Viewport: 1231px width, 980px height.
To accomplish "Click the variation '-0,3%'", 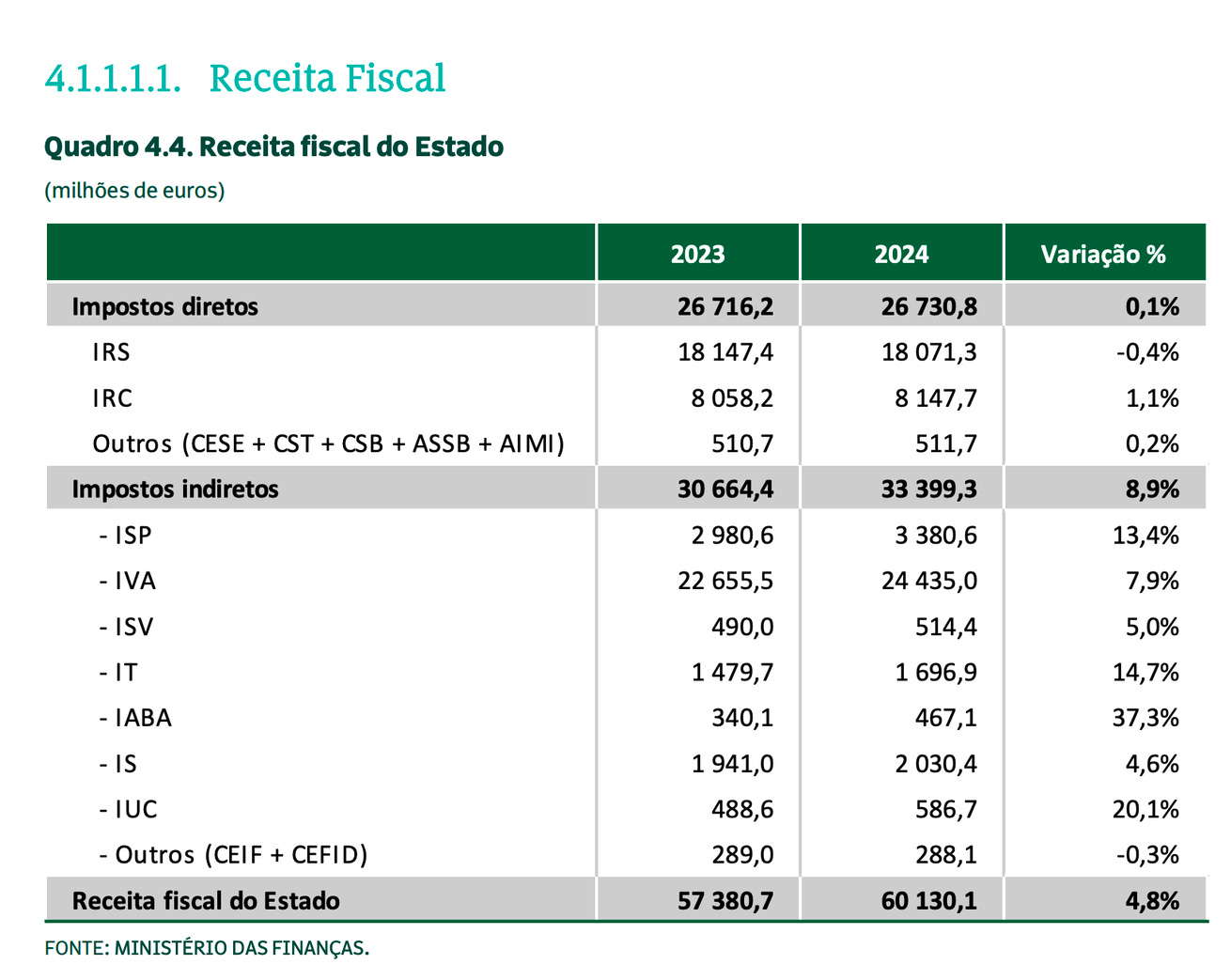I will pos(1147,855).
